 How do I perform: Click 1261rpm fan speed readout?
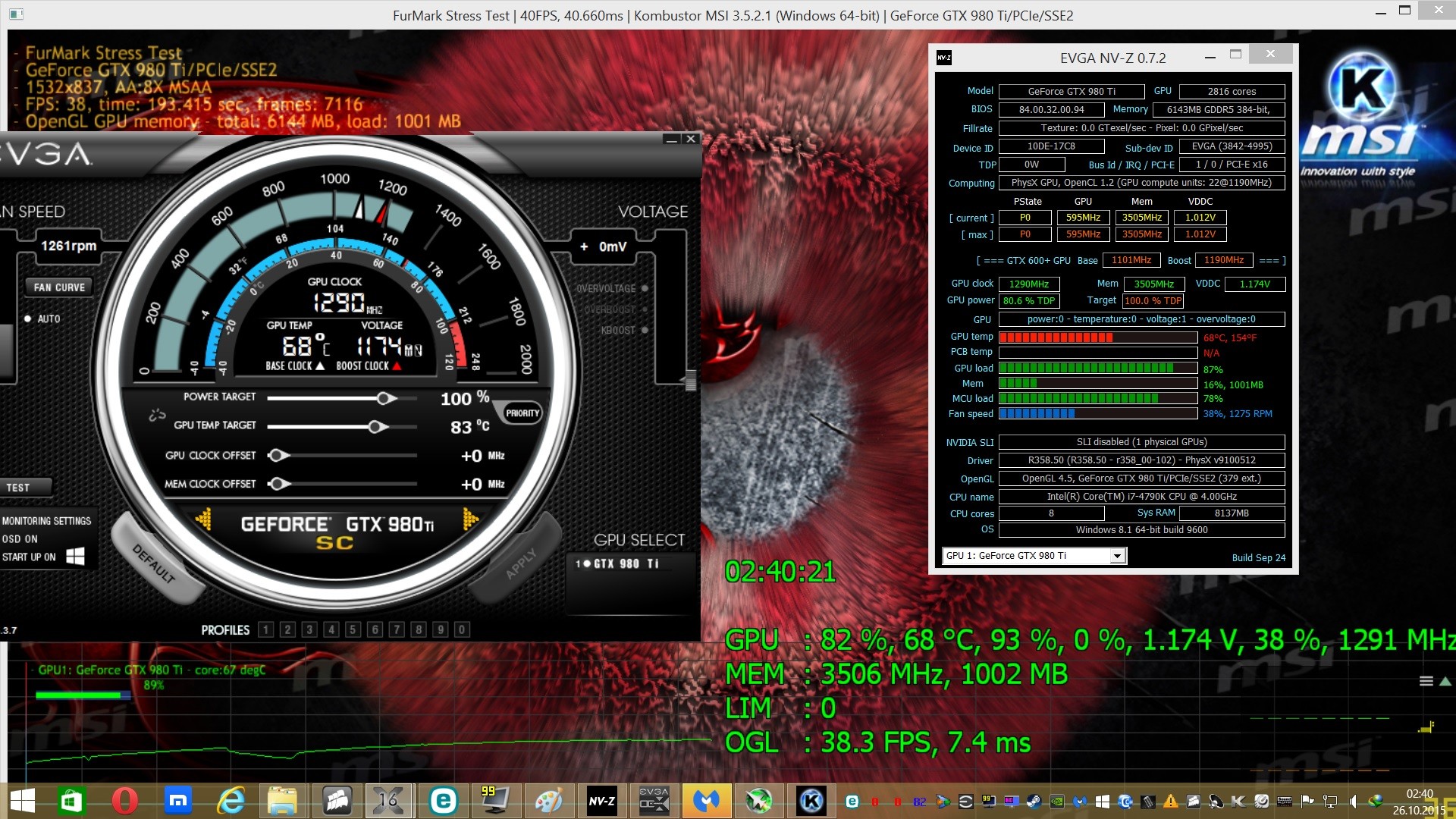pos(68,246)
